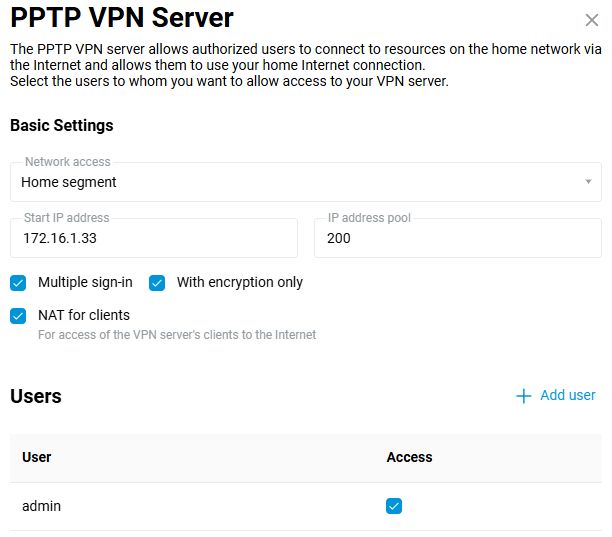Click the With encryption only label text
The height and width of the screenshot is (537, 612).
(x=239, y=282)
